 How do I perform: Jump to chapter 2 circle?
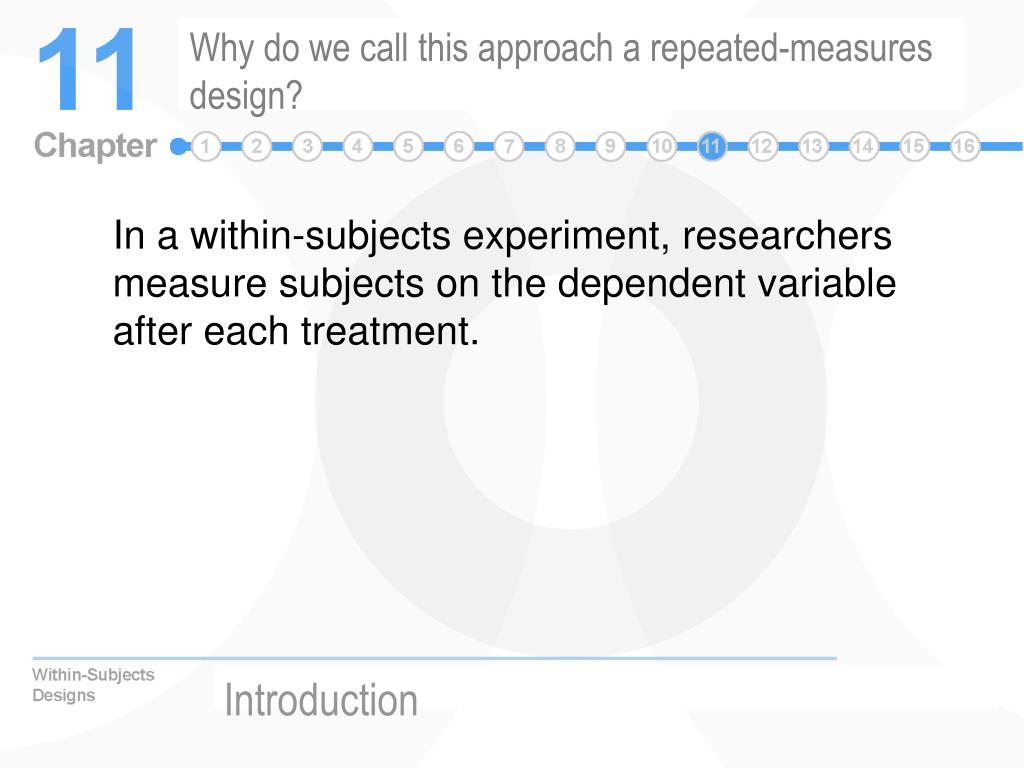(257, 146)
